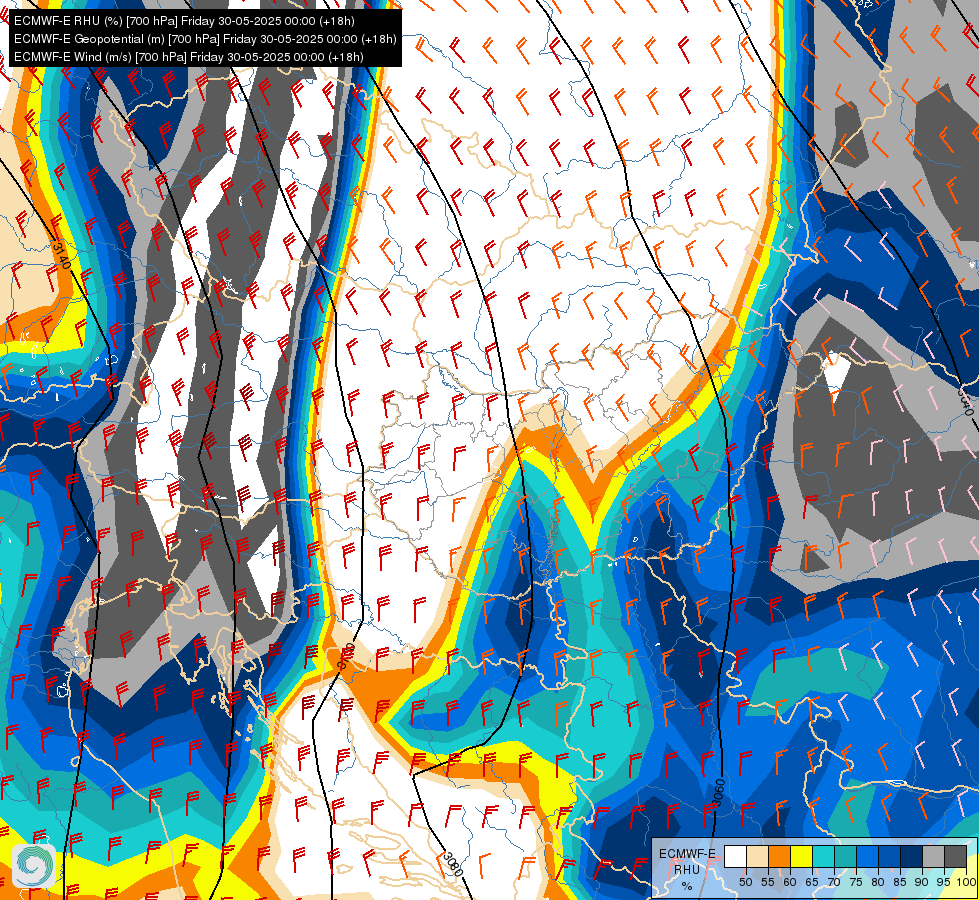Click the legend label 55

(767, 882)
